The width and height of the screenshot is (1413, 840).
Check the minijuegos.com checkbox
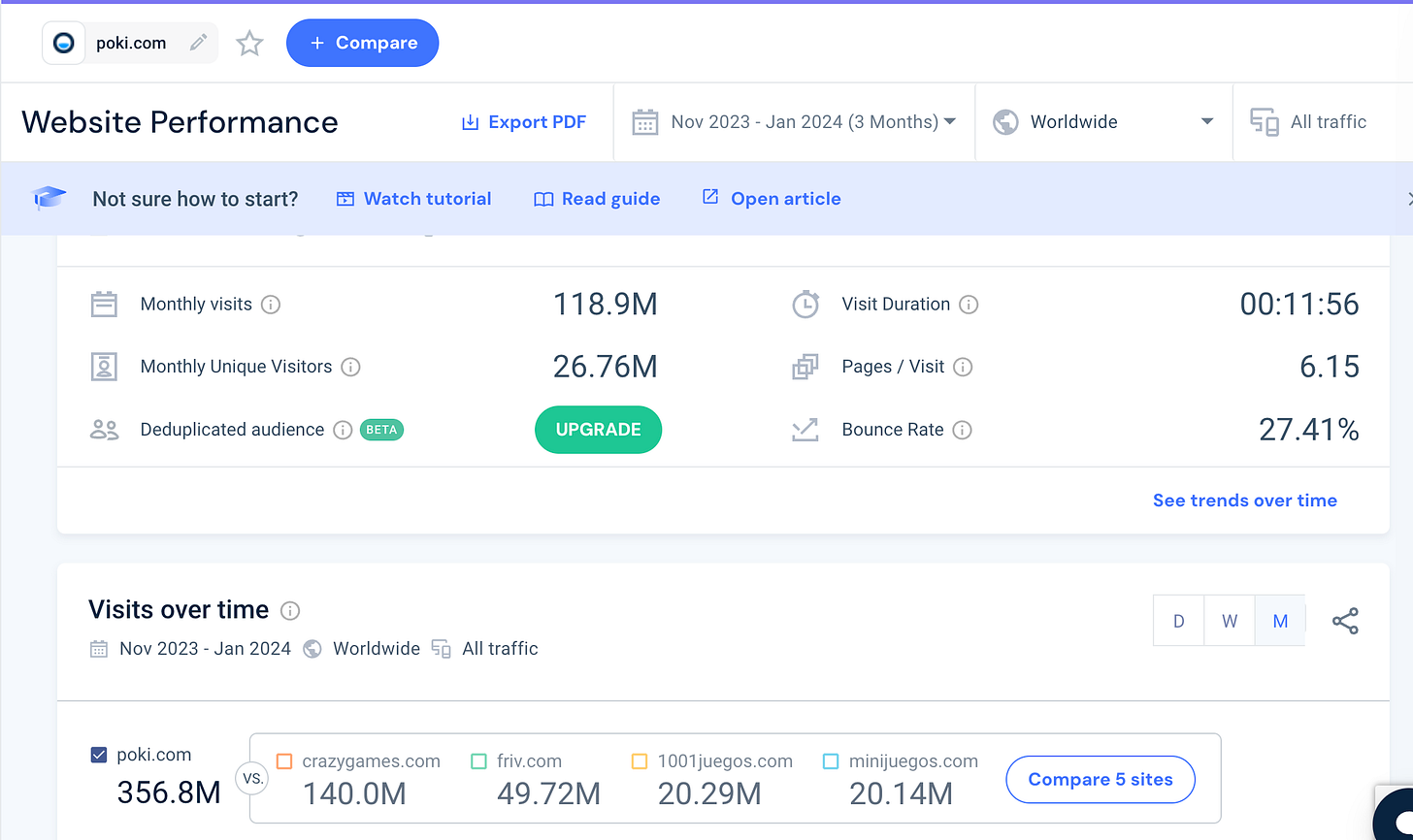(x=831, y=761)
